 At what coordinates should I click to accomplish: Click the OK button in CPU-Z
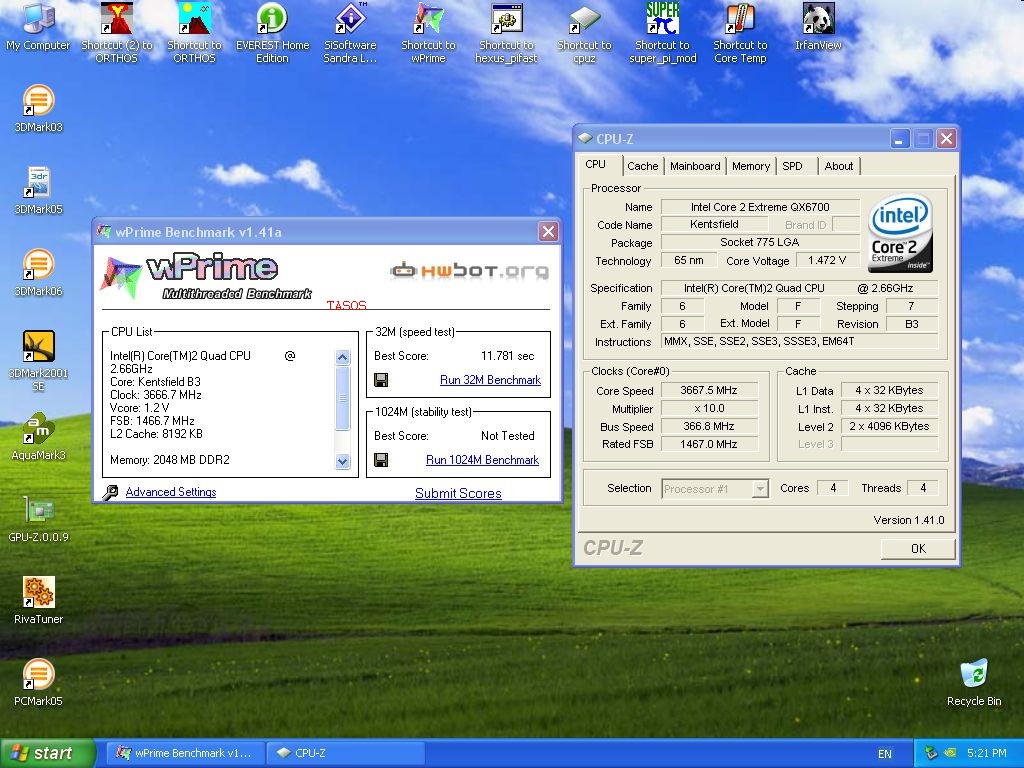click(x=918, y=549)
